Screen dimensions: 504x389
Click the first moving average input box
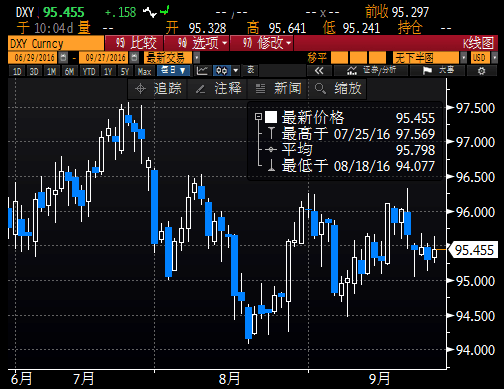tap(339, 58)
